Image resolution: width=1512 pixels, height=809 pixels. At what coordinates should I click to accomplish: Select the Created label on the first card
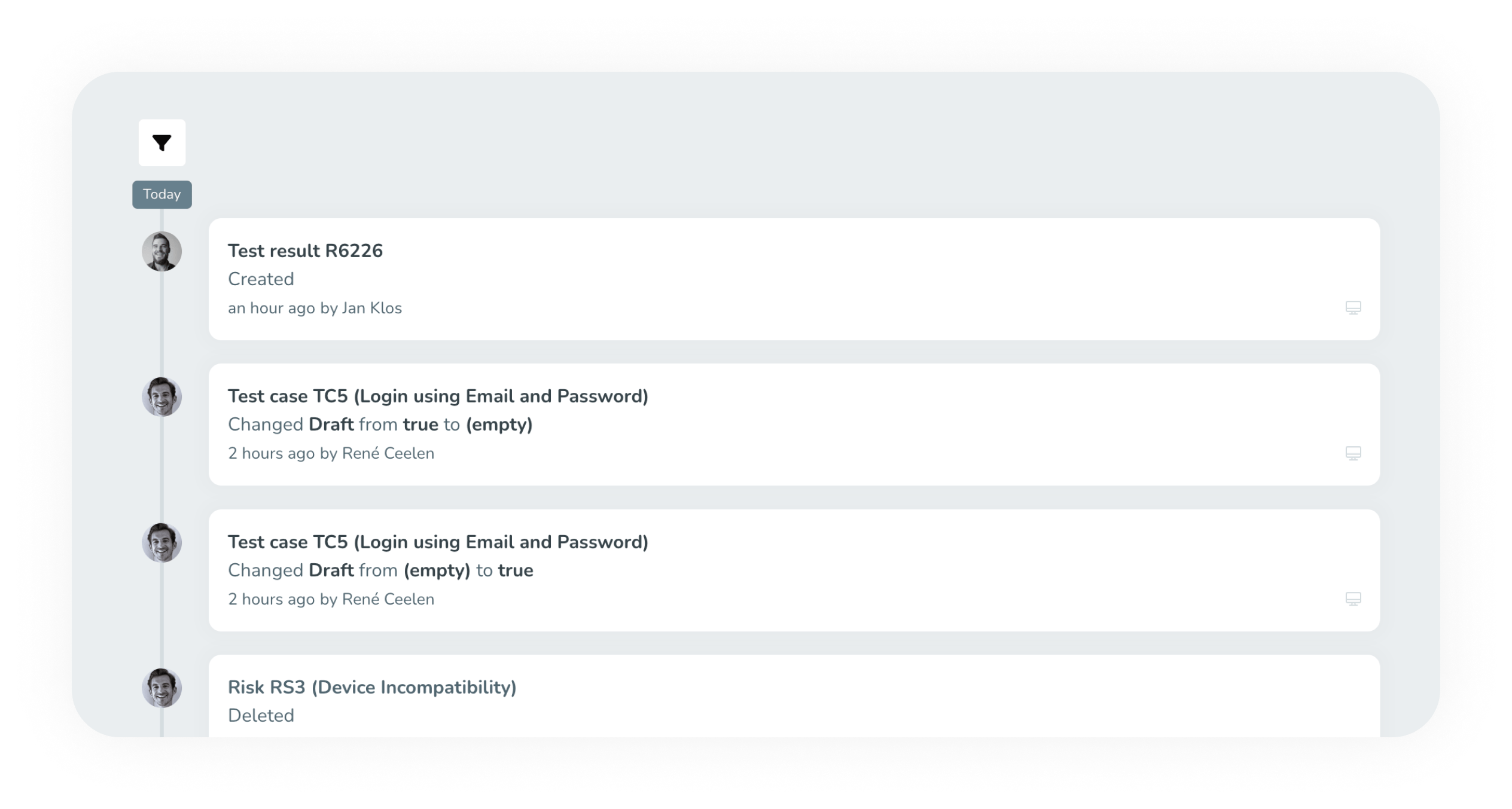[261, 279]
